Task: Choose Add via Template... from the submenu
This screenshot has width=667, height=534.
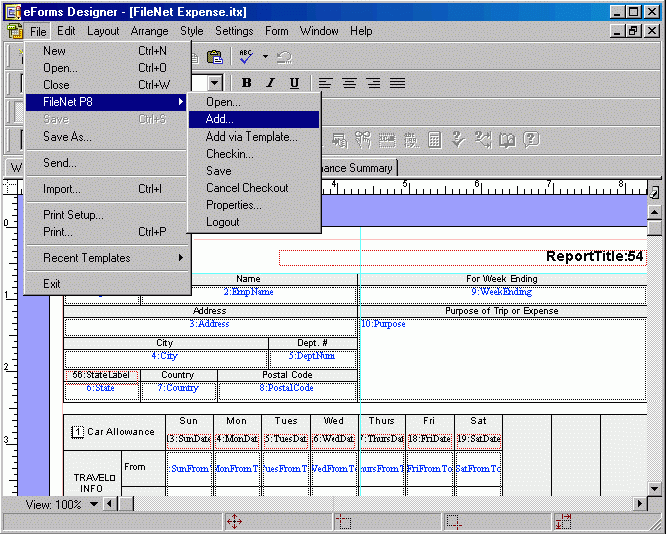Action: [x=254, y=137]
